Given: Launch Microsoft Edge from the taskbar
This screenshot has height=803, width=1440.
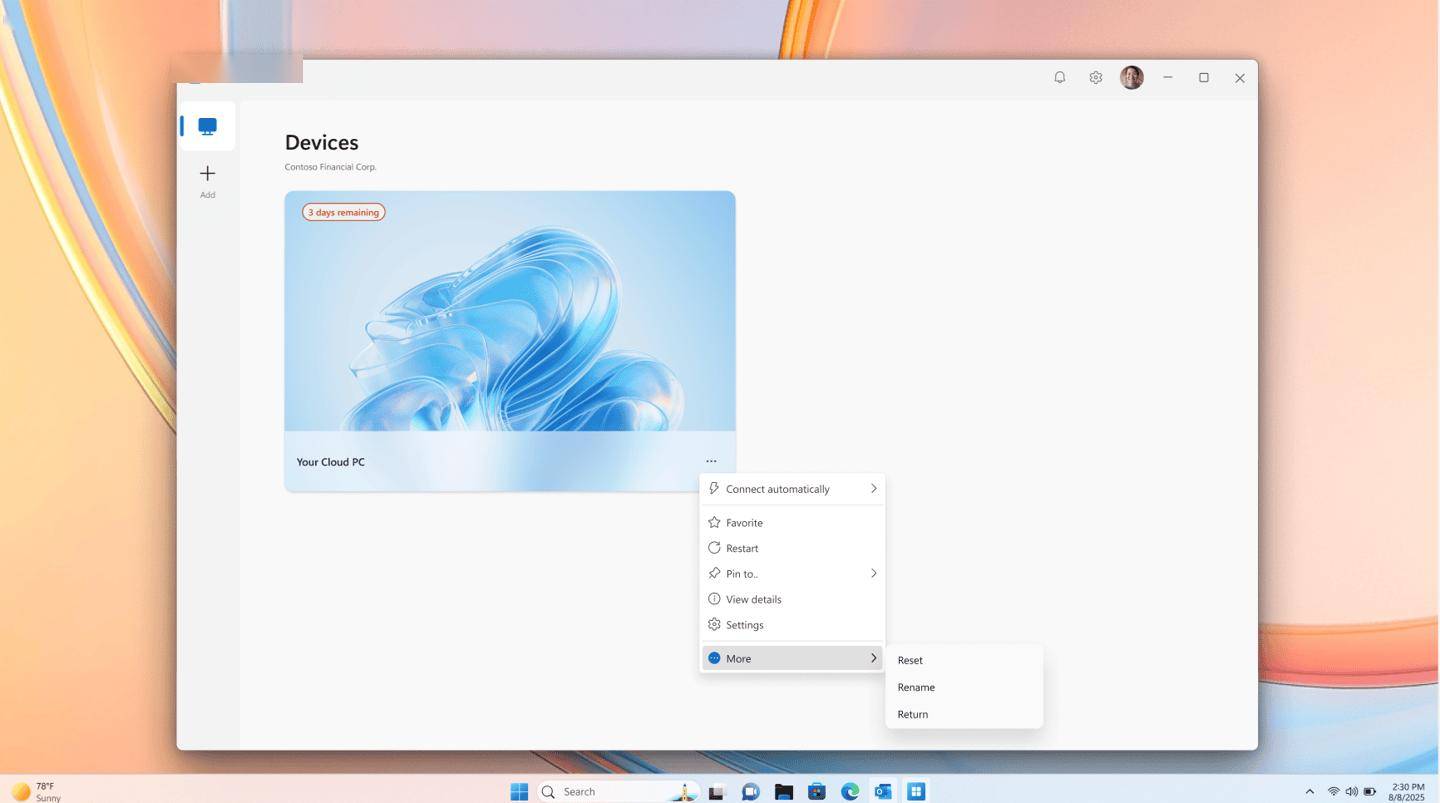Looking at the screenshot, I should [x=850, y=791].
